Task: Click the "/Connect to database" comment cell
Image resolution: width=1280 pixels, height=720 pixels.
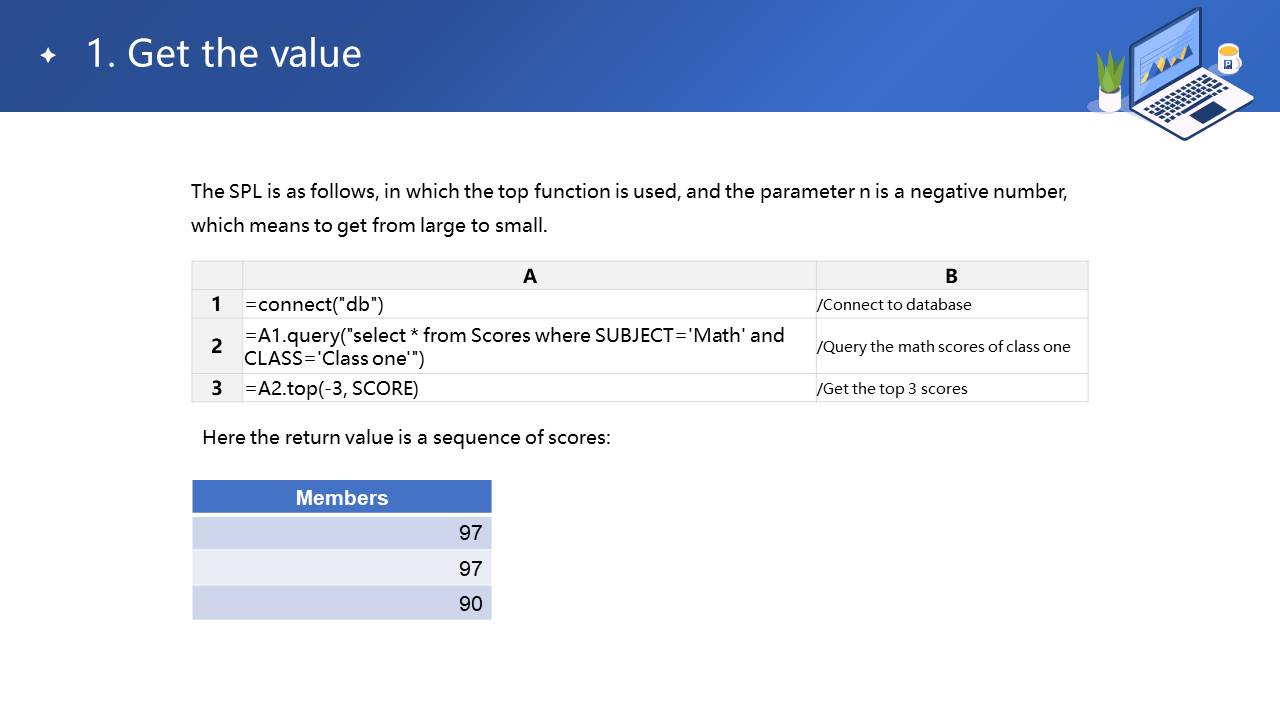Action: [951, 304]
